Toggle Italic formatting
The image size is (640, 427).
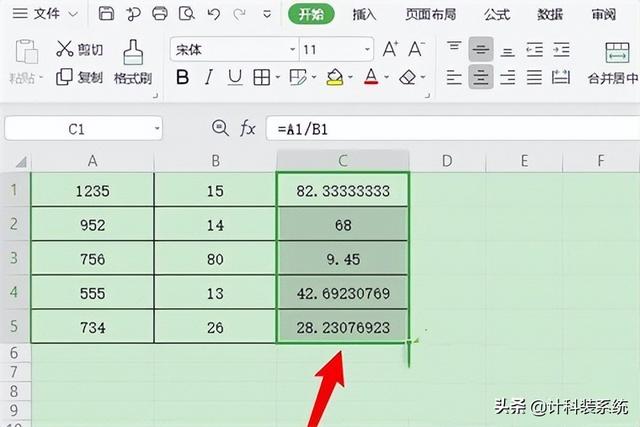[208, 77]
